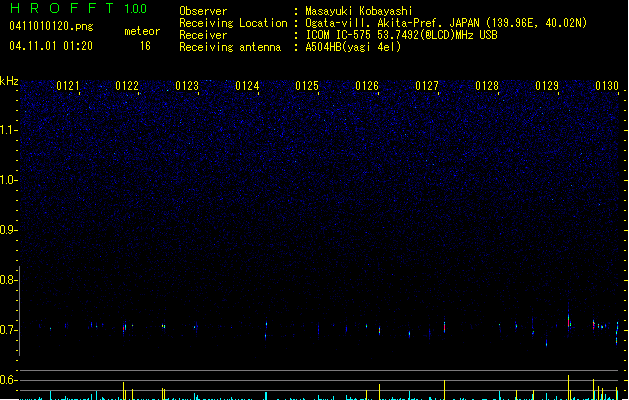Click the kHz axis unit label
The height and width of the screenshot is (400, 629).
(x=9, y=81)
